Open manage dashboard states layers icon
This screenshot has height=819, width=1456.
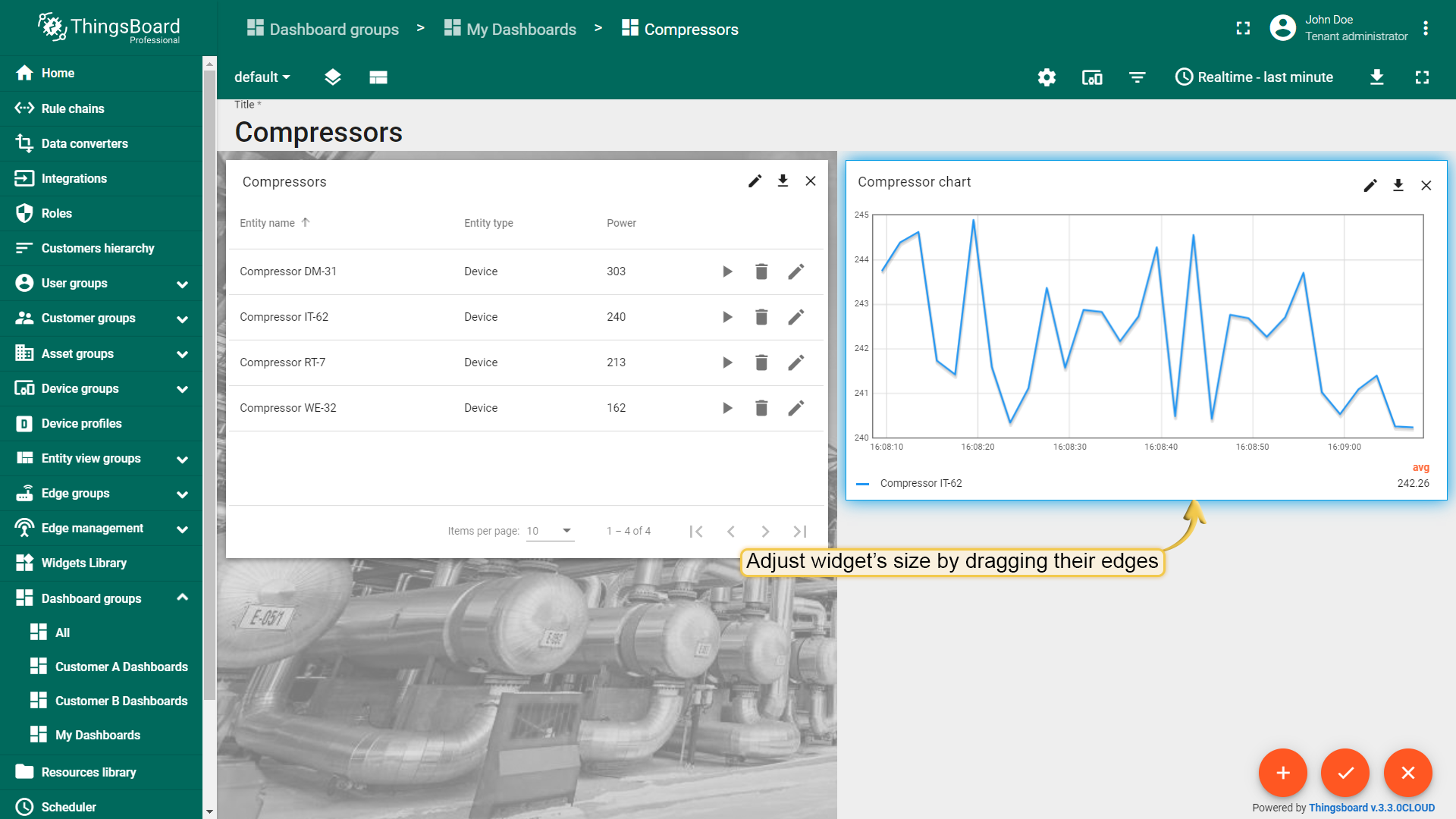coord(332,77)
